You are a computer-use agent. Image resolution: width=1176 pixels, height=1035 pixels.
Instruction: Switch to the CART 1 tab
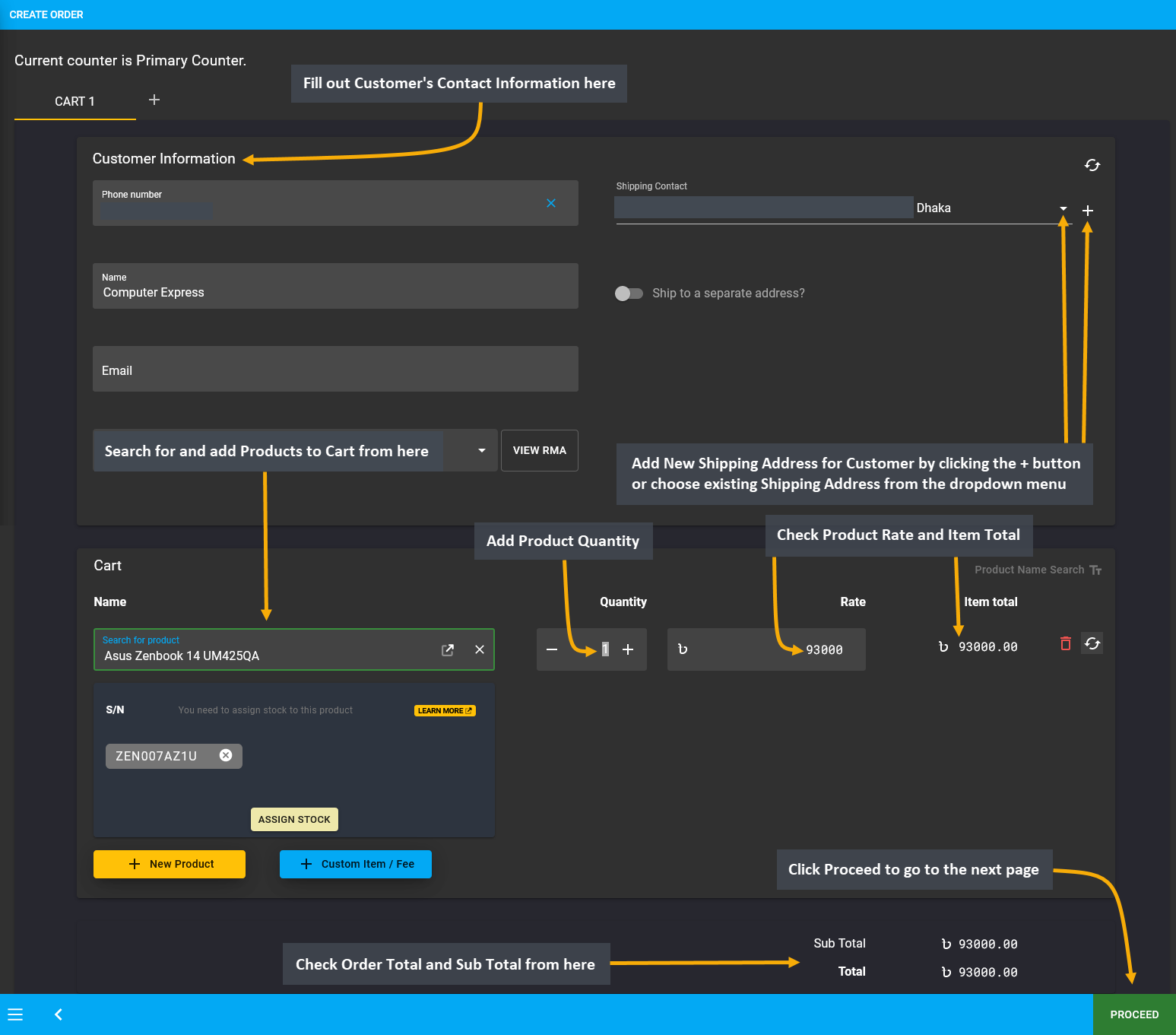tap(75, 101)
